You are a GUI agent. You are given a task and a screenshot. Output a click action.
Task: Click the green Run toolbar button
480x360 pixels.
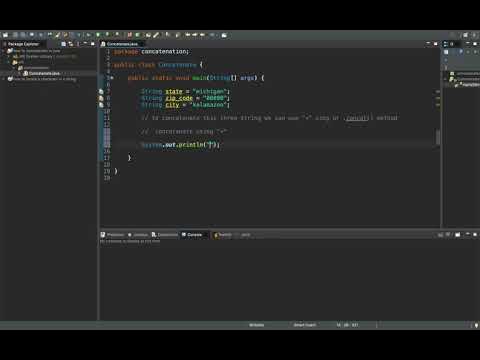(x=98, y=35)
